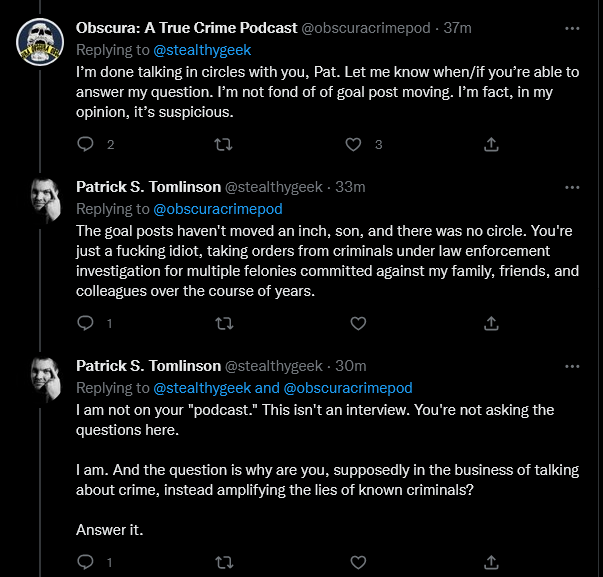
Task: Retweet the 30m Tomlinson tweet
Action: click(x=224, y=562)
